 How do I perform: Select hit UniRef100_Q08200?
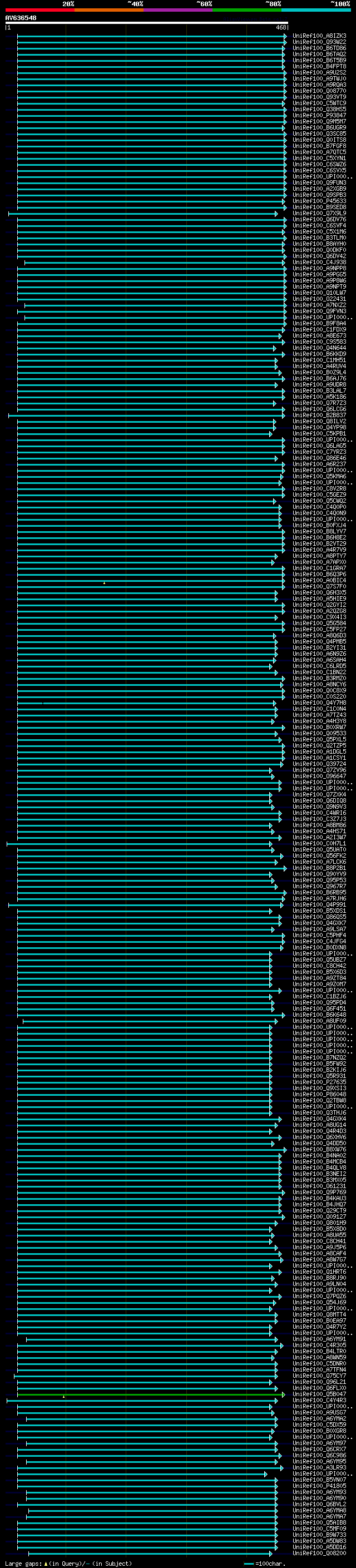click(x=319, y=1554)
